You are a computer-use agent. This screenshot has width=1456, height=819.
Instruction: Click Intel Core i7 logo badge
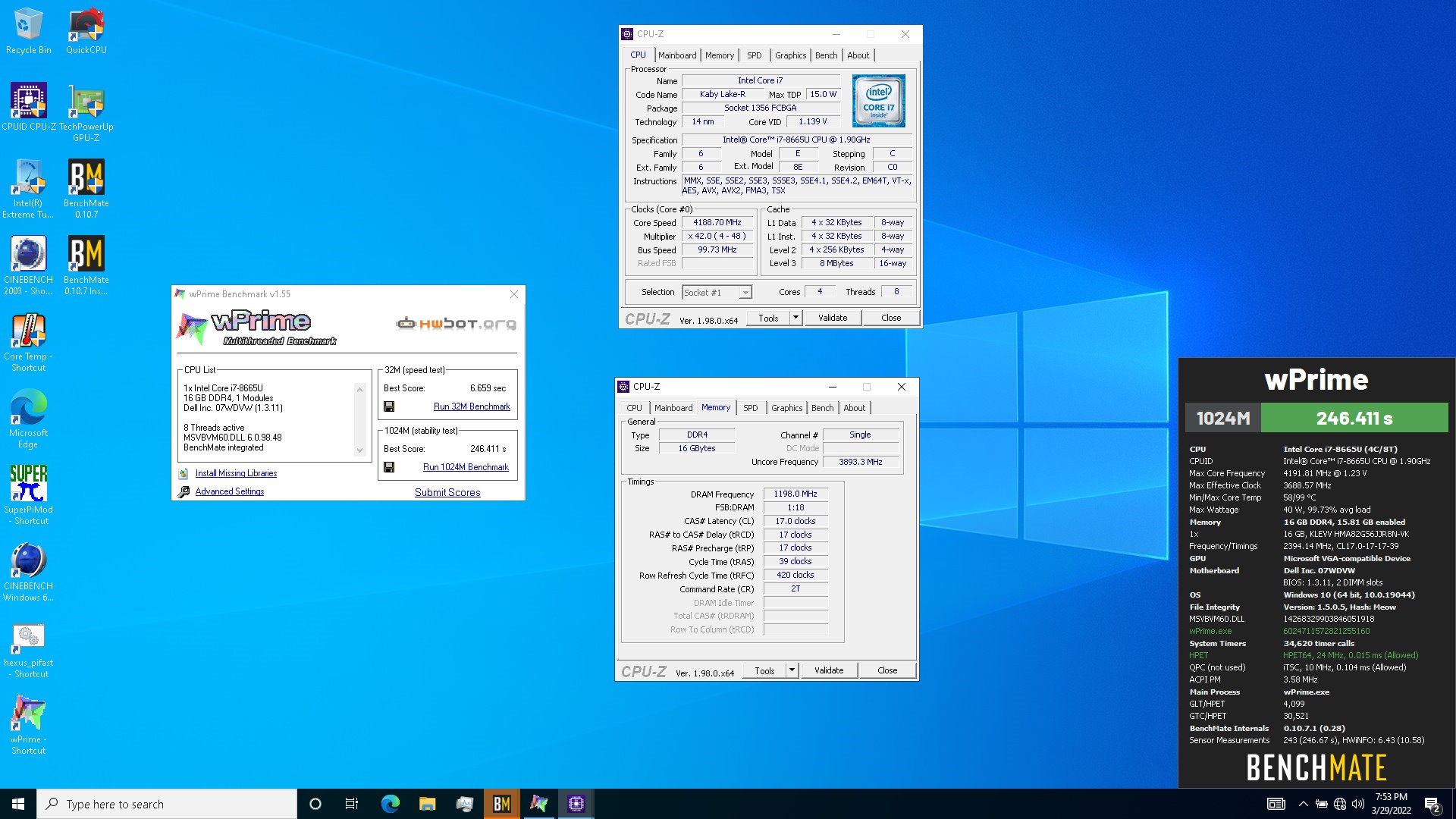(878, 101)
